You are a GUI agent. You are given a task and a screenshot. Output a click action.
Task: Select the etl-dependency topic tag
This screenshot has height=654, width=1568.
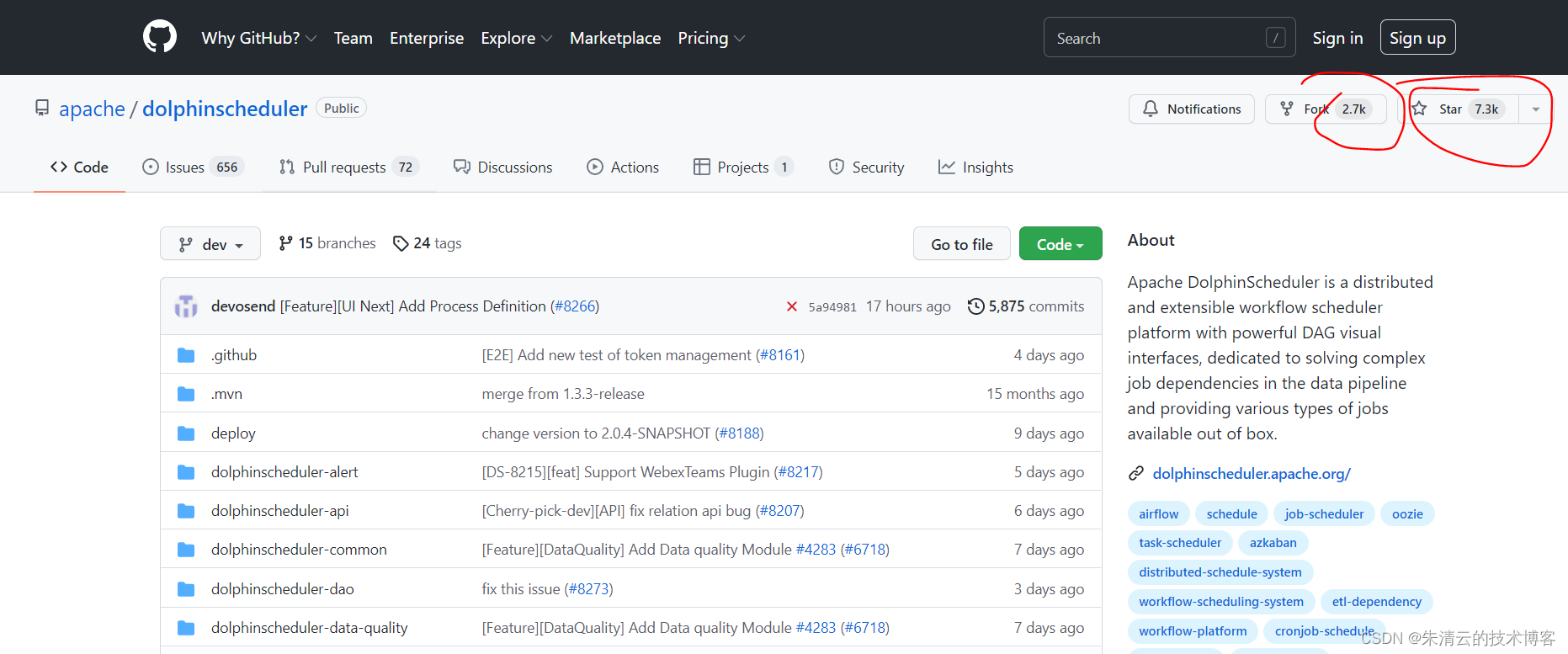pyautogui.click(x=1376, y=602)
